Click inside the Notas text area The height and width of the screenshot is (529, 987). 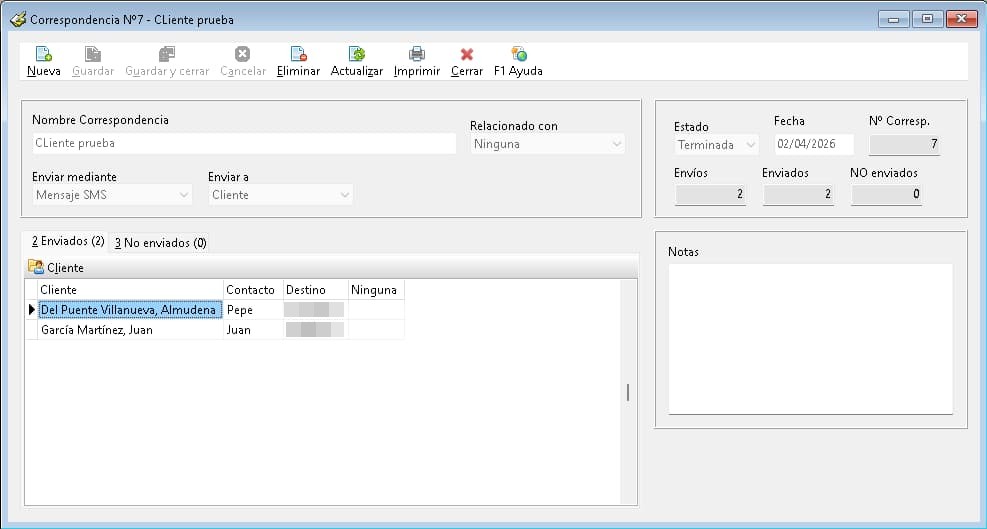[x=810, y=338]
